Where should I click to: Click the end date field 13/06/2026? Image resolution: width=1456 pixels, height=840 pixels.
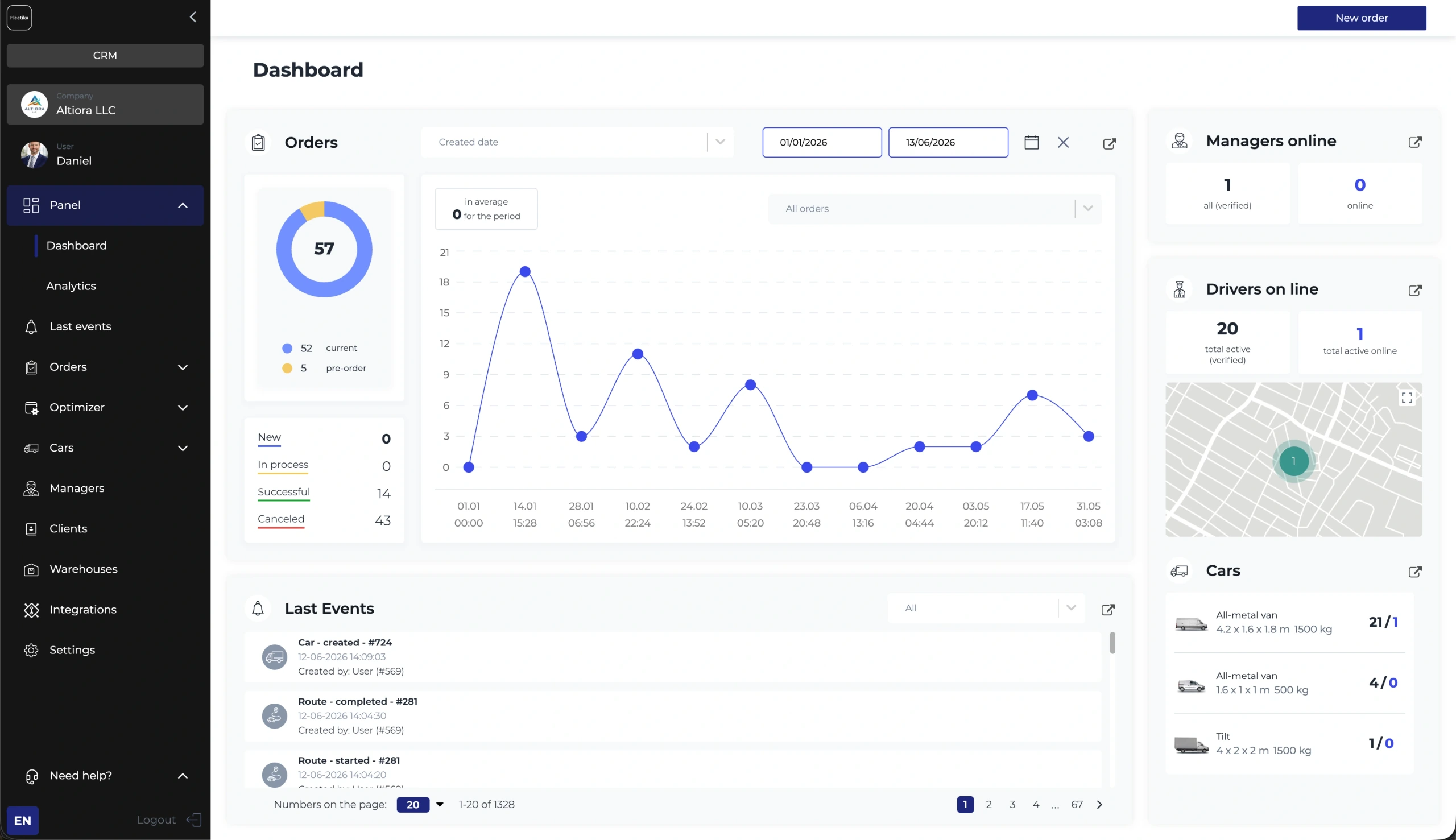948,143
